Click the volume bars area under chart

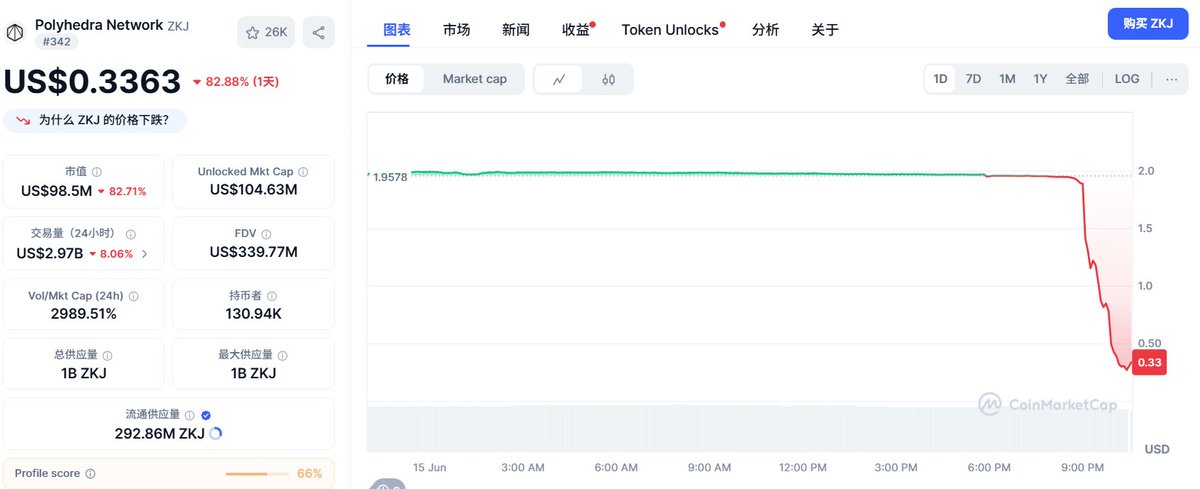tap(749, 428)
